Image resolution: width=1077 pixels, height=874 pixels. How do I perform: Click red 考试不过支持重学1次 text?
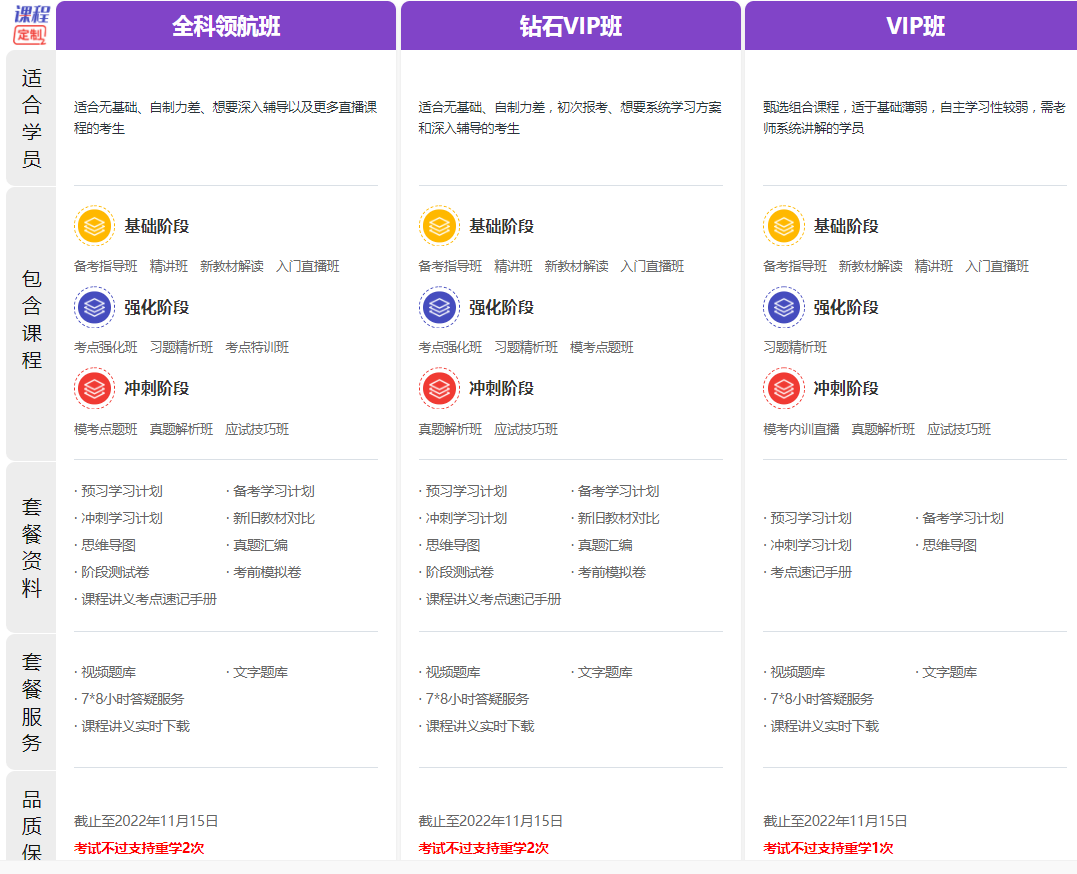(828, 848)
